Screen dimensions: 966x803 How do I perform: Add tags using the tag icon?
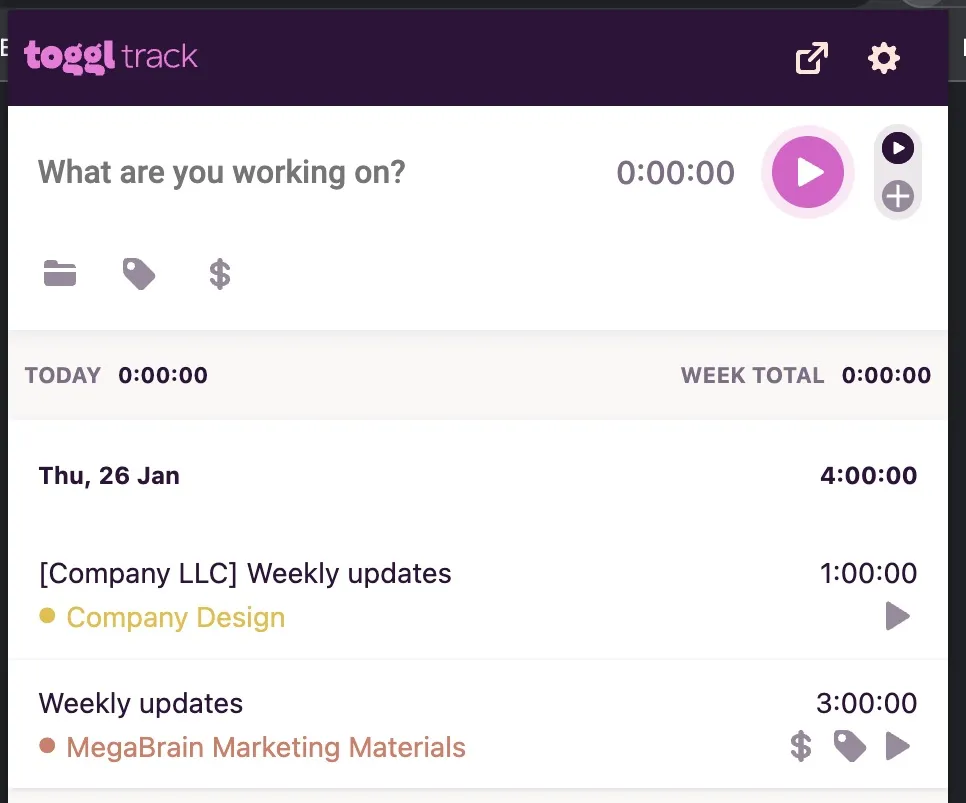[x=139, y=273]
